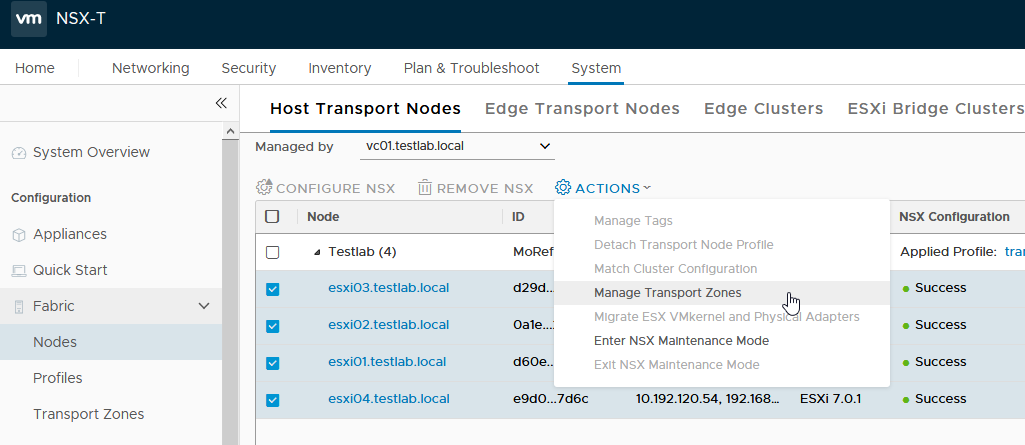The width and height of the screenshot is (1025, 445).
Task: Click the NSX-T product title
Action: pyautogui.click(x=80, y=19)
